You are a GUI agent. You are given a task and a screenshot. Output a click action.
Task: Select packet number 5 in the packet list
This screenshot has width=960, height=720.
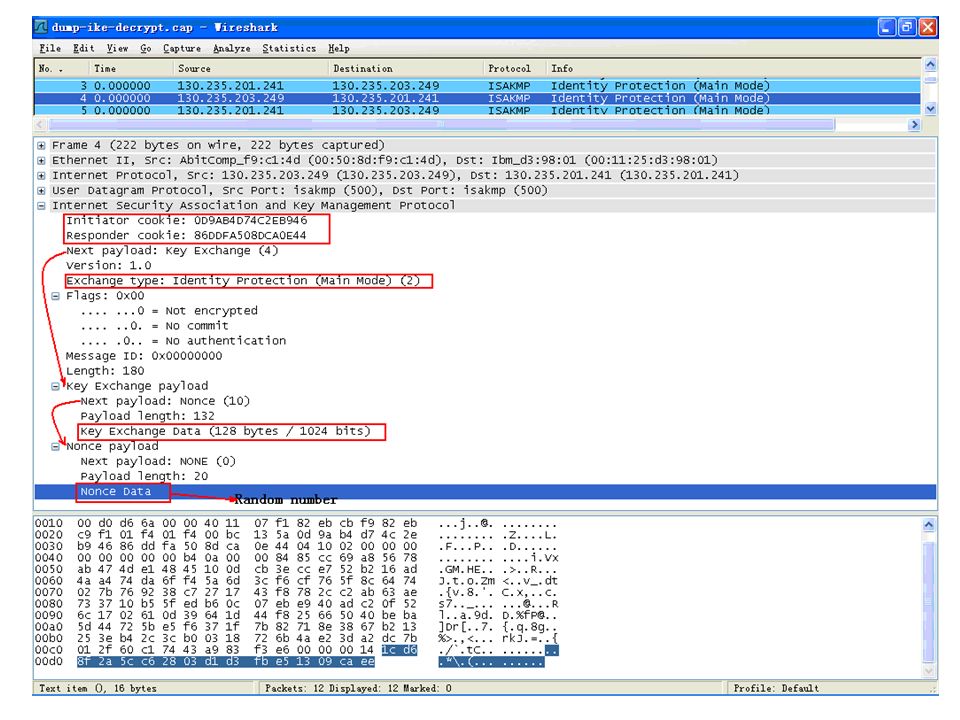478,110
